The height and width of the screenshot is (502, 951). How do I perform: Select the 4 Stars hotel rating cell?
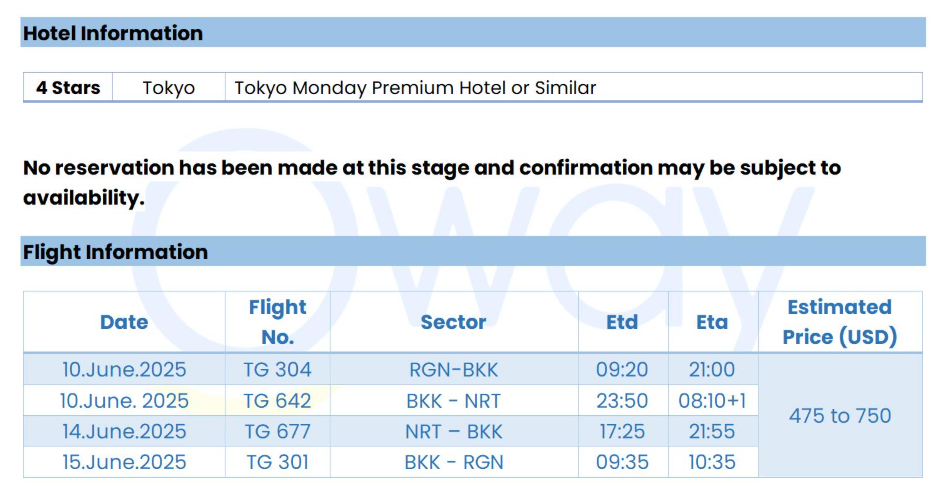coord(68,87)
